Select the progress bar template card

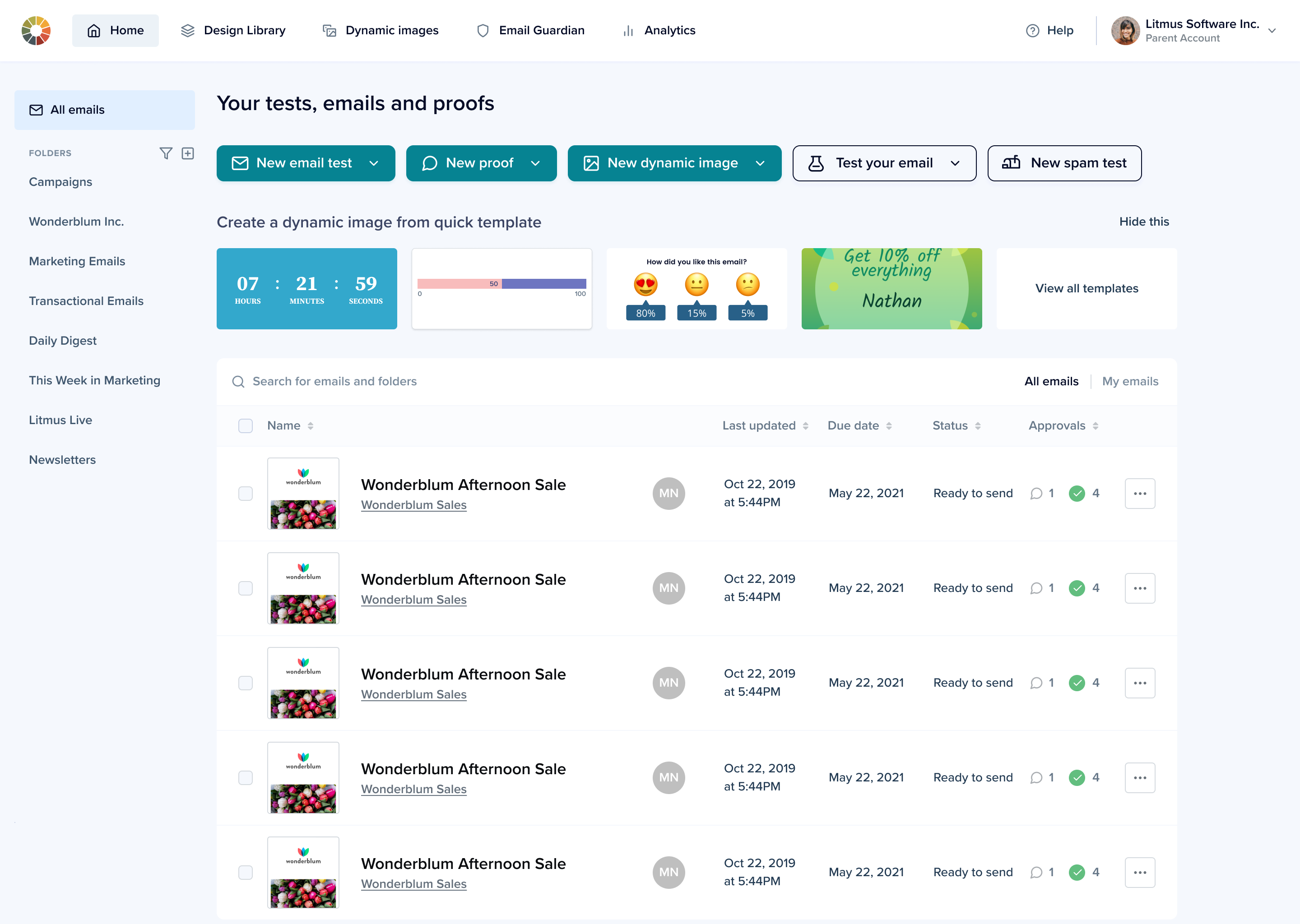click(x=501, y=288)
